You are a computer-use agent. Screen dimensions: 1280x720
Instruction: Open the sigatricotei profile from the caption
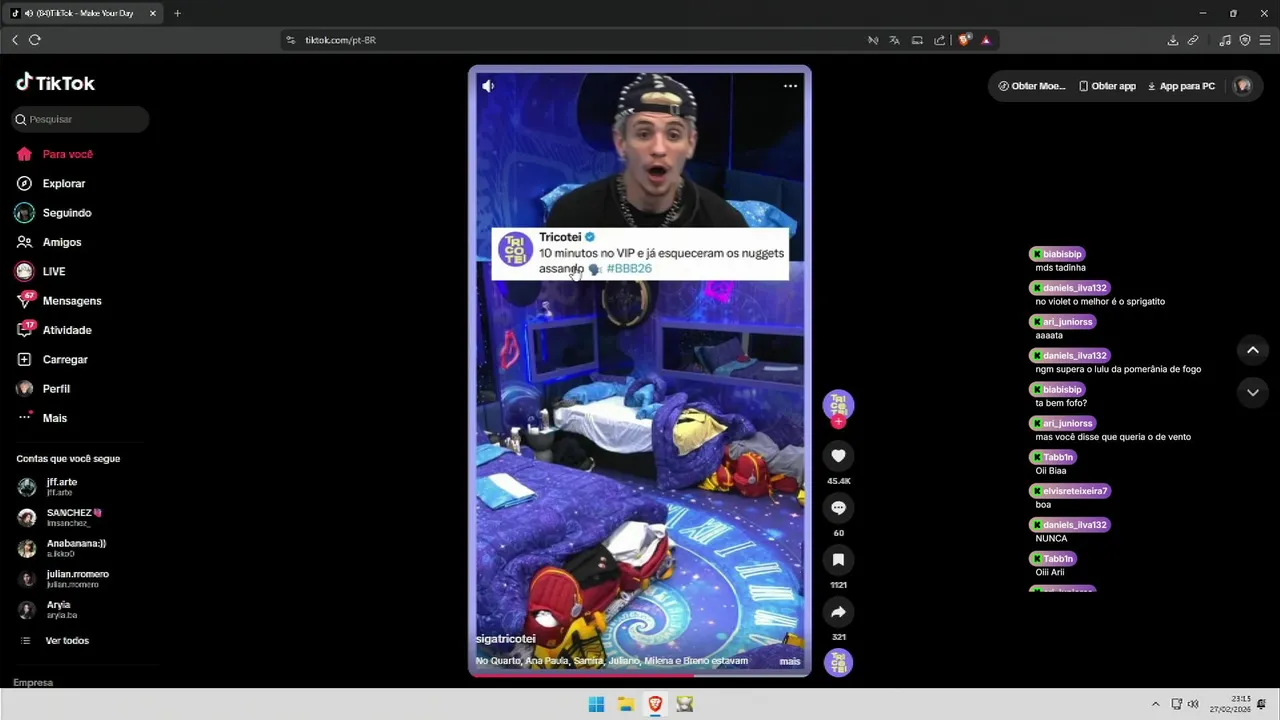click(x=505, y=638)
